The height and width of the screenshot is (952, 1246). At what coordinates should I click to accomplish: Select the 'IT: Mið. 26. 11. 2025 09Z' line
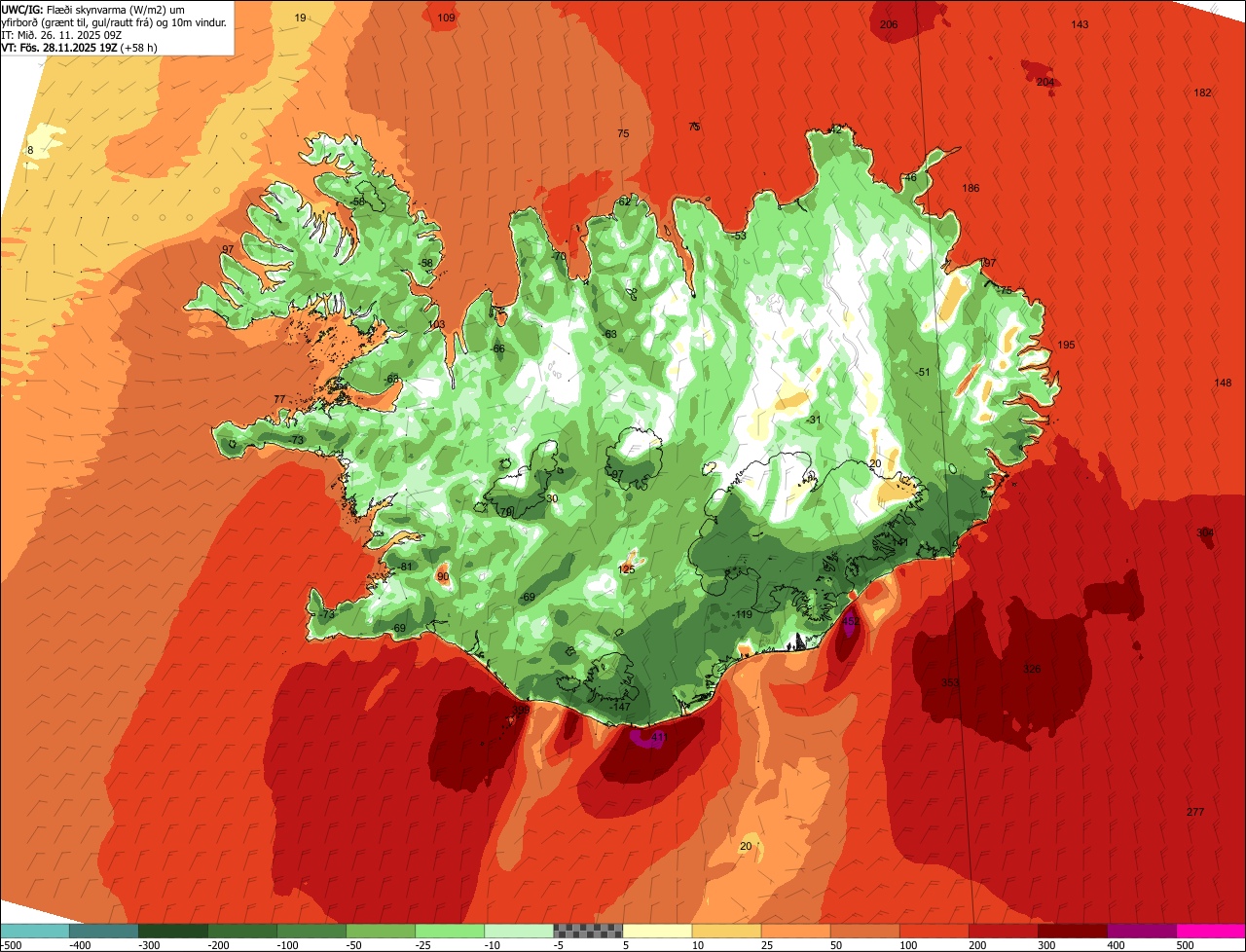click(x=61, y=34)
